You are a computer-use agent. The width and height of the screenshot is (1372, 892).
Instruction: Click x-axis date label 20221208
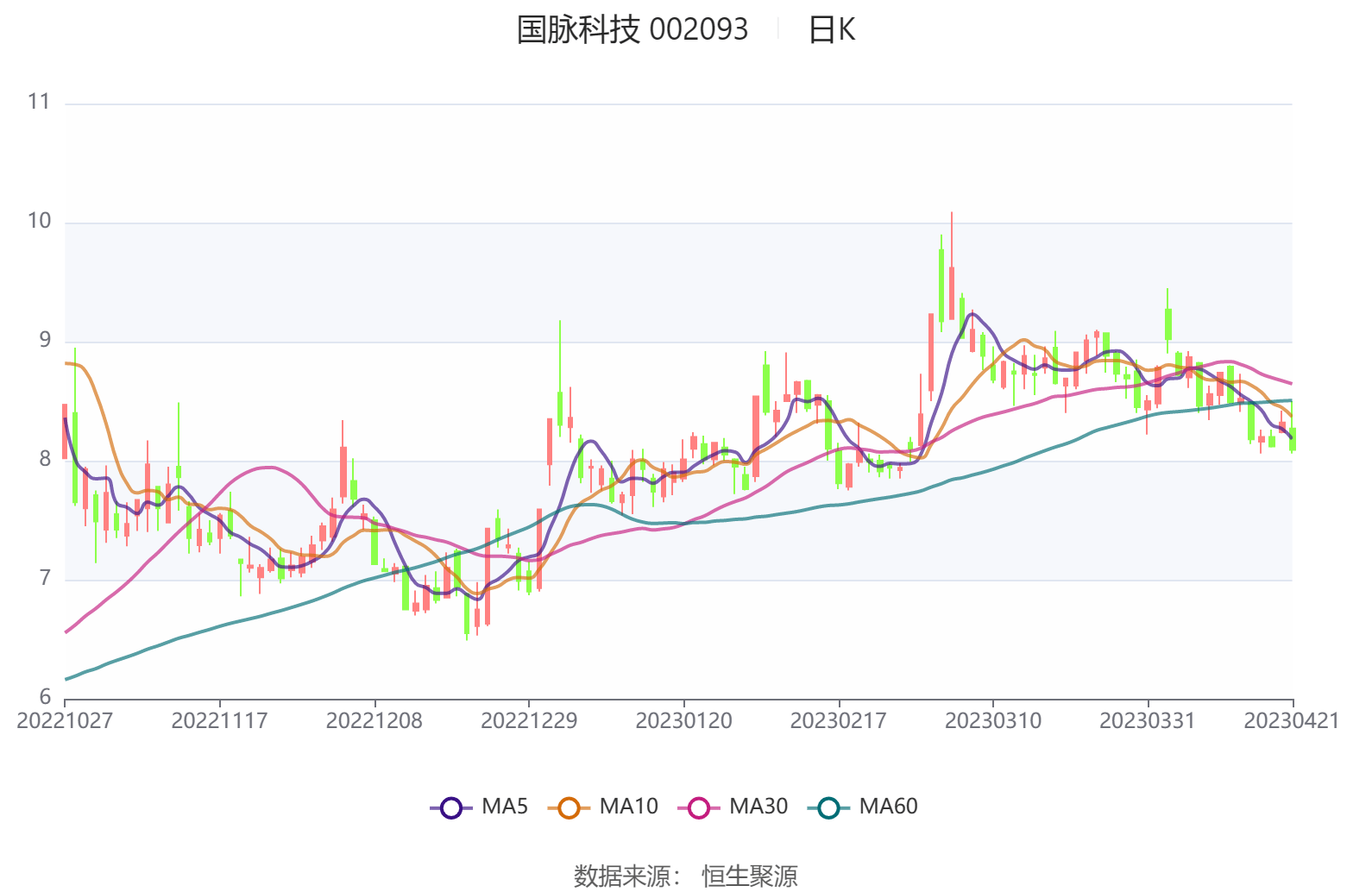click(374, 720)
